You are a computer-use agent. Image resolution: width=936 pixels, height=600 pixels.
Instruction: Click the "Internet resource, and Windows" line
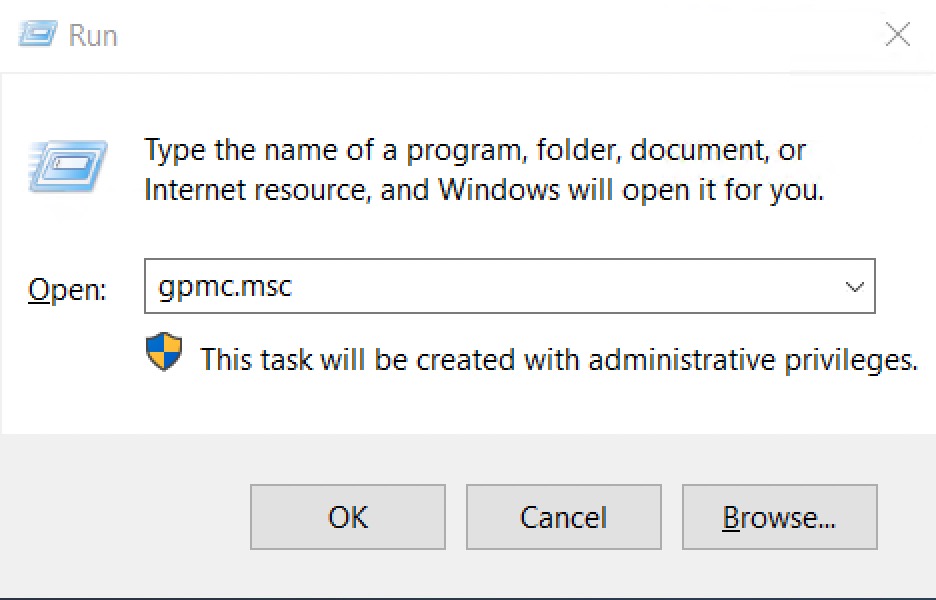click(x=484, y=190)
